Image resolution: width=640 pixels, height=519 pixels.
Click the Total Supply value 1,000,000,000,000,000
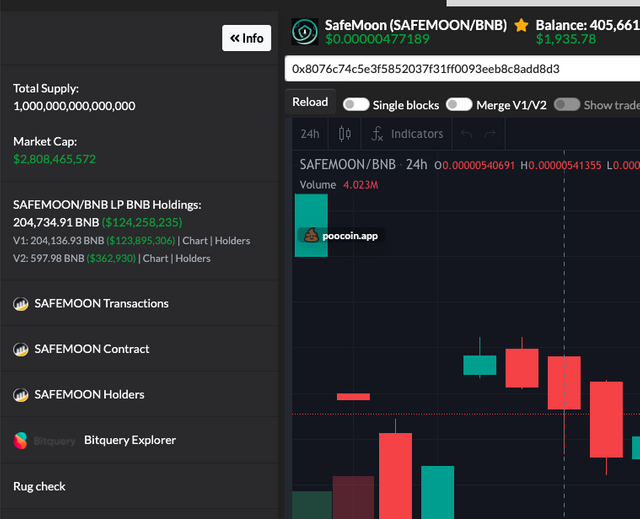coord(74,106)
